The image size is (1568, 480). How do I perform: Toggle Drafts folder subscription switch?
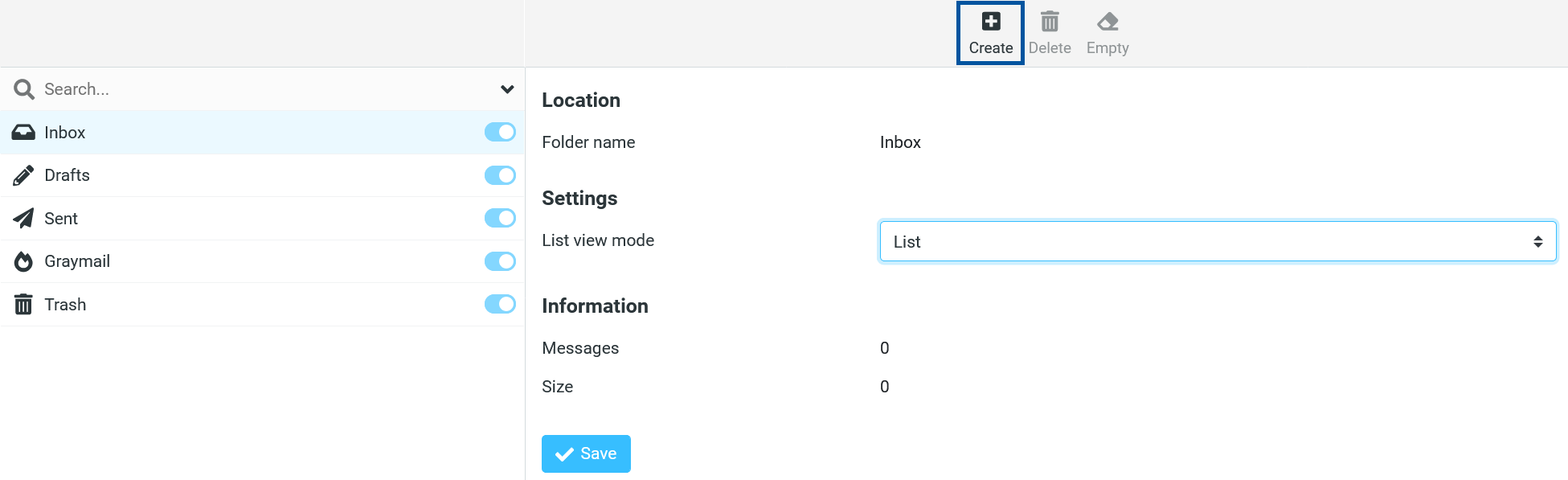tap(500, 175)
